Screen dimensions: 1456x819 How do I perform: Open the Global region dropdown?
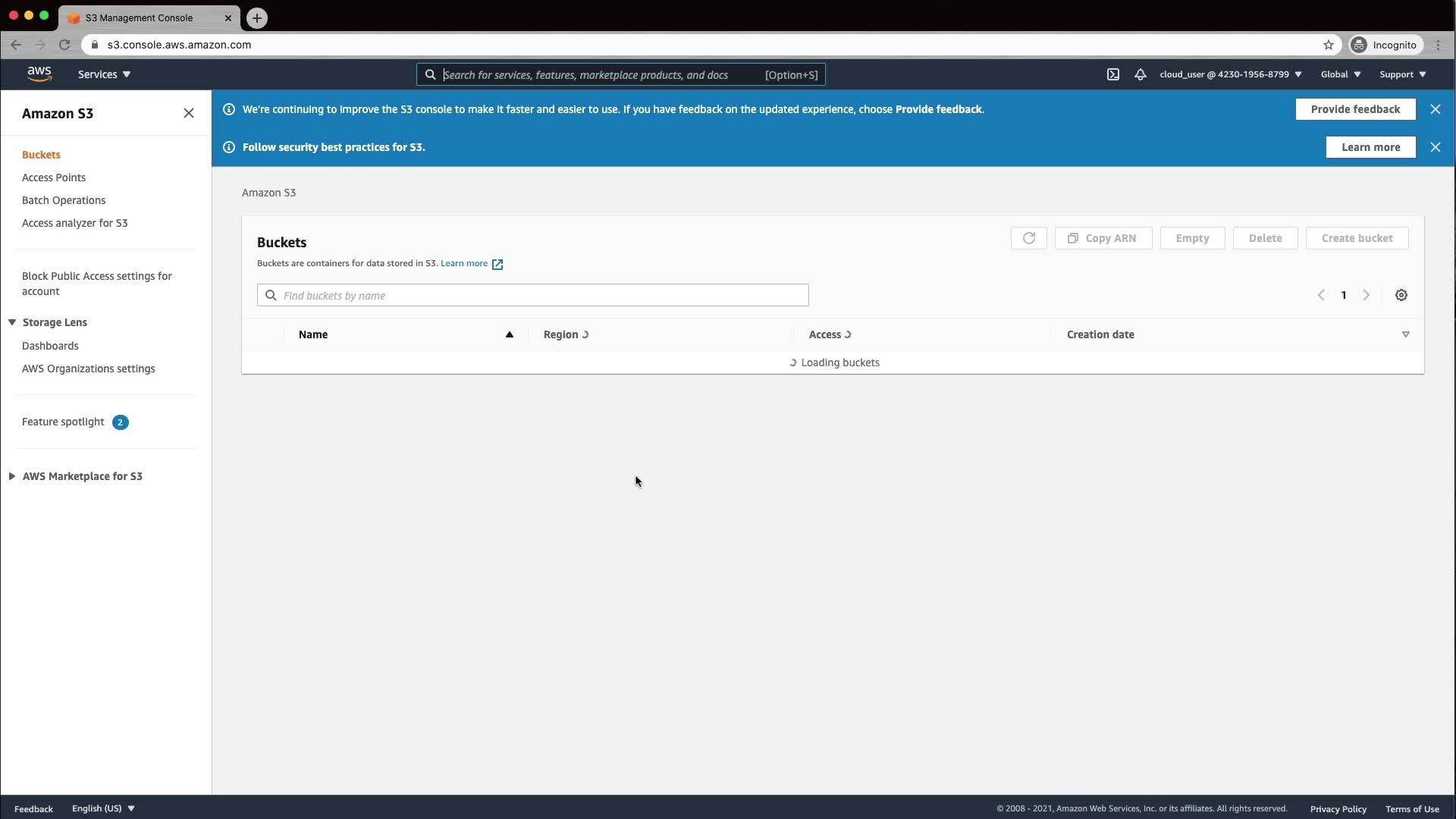[1340, 74]
